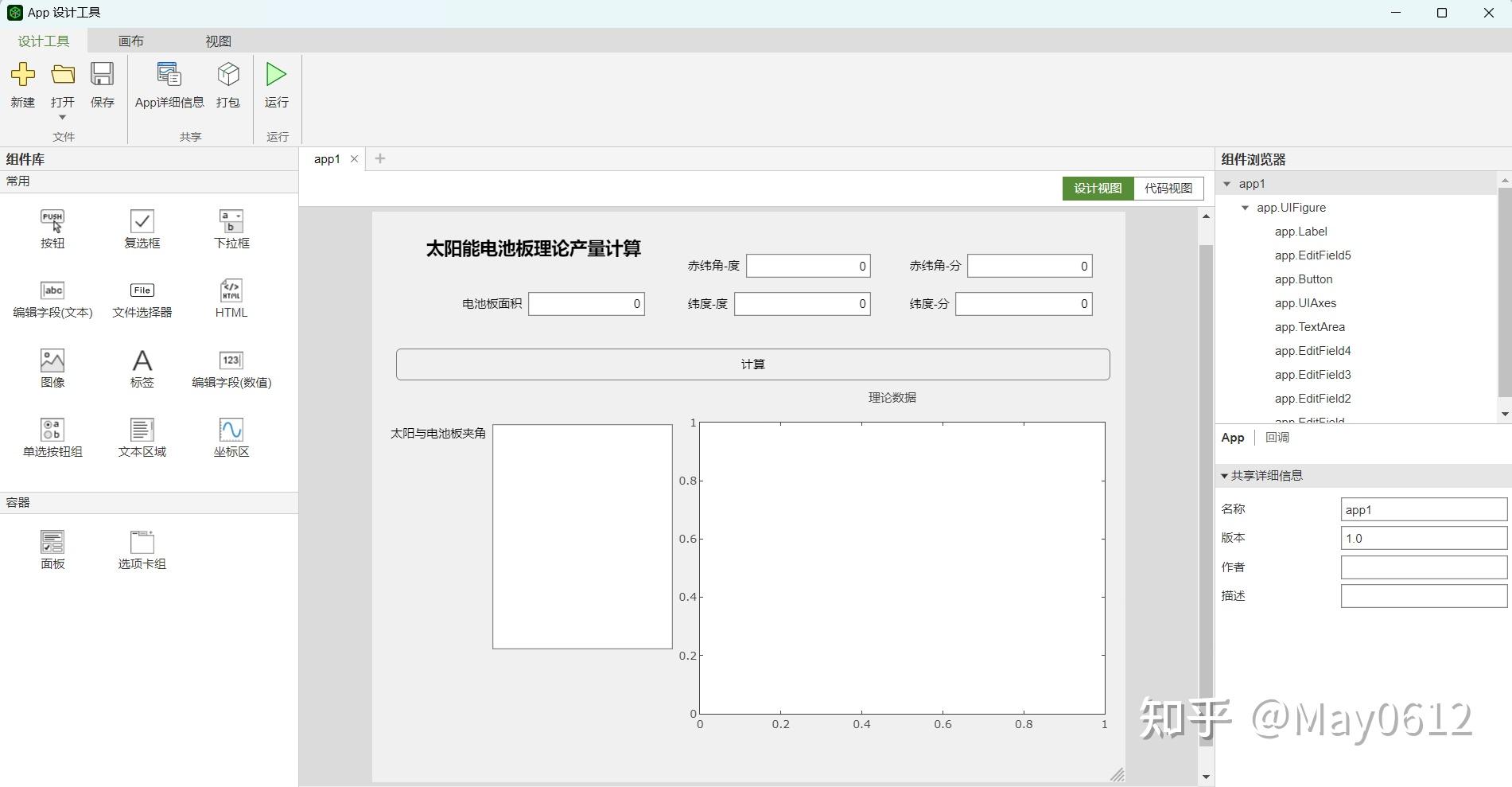The width and height of the screenshot is (1512, 787).
Task: Open the 回调 callbacks tab
Action: click(1277, 438)
